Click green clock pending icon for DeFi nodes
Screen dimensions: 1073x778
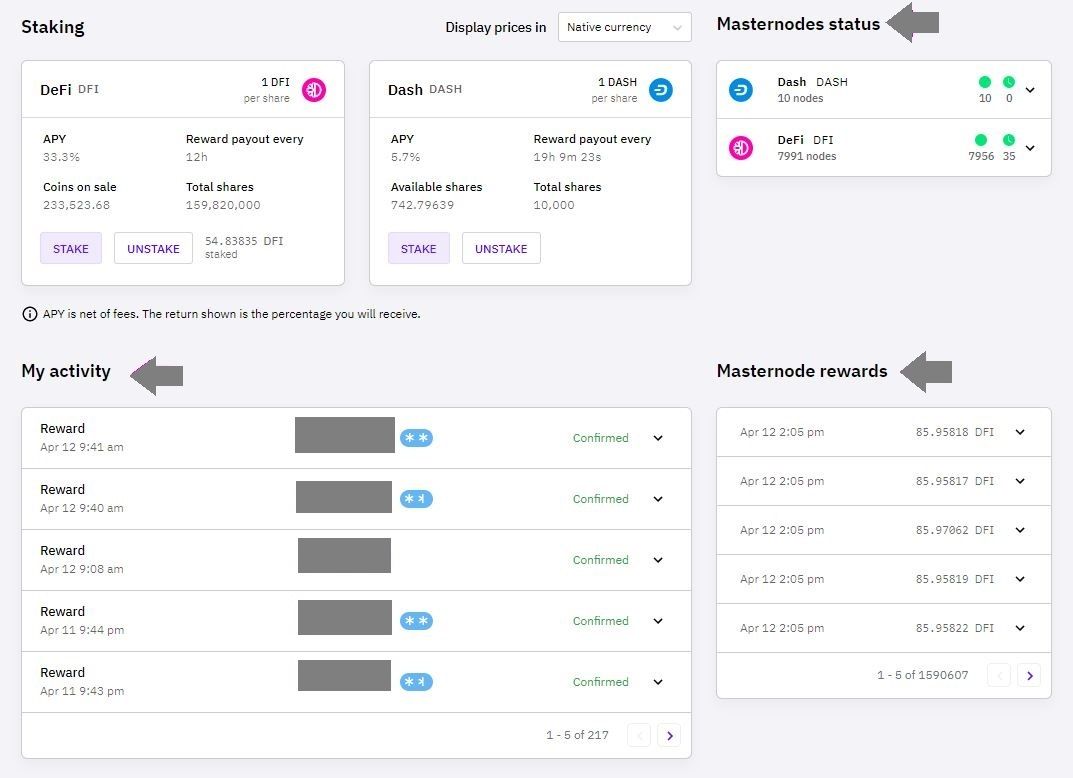pos(1009,140)
